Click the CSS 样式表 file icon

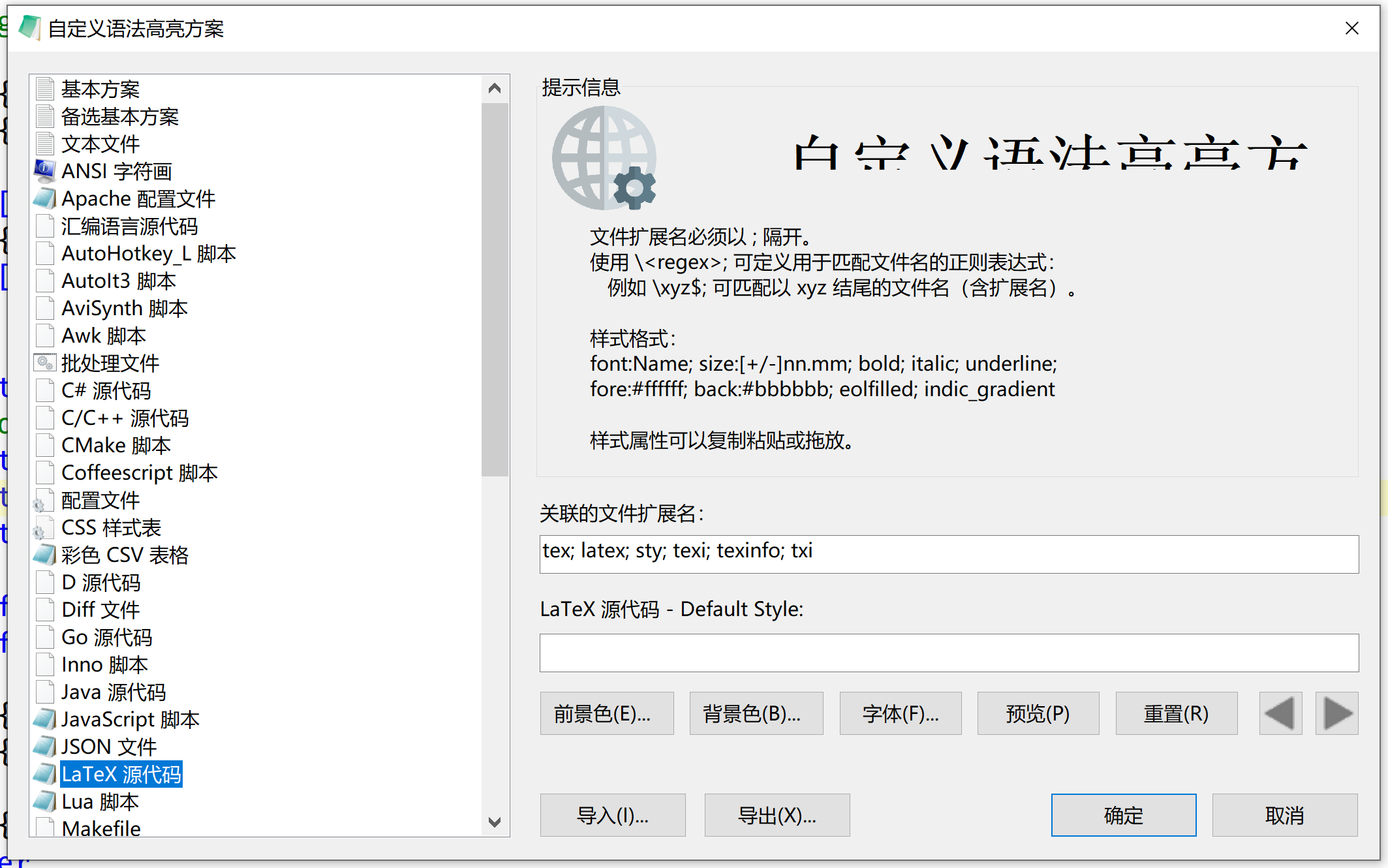(43, 527)
